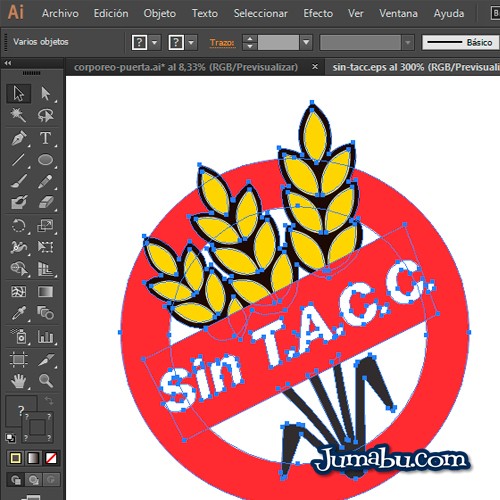The height and width of the screenshot is (500, 500).
Task: Select the Paintbrush tool
Action: point(19,181)
